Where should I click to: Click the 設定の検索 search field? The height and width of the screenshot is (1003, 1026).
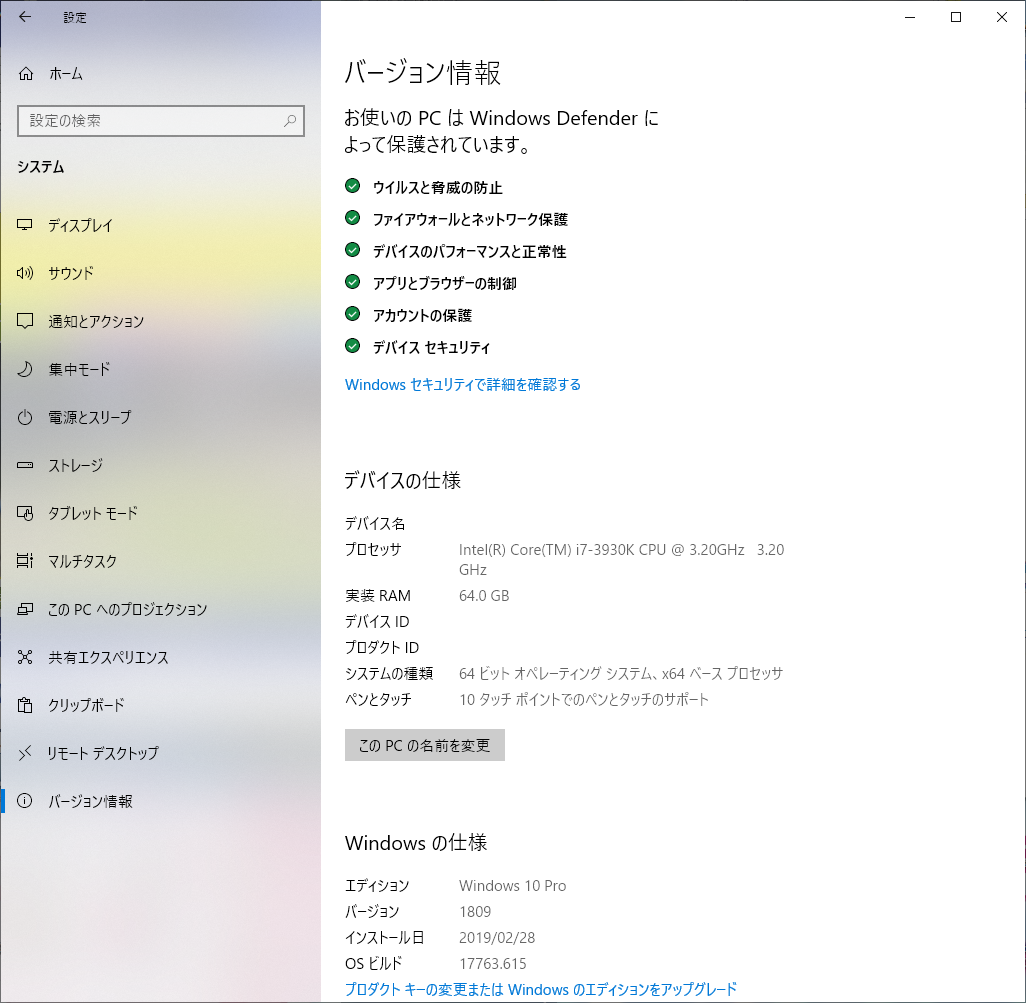161,121
